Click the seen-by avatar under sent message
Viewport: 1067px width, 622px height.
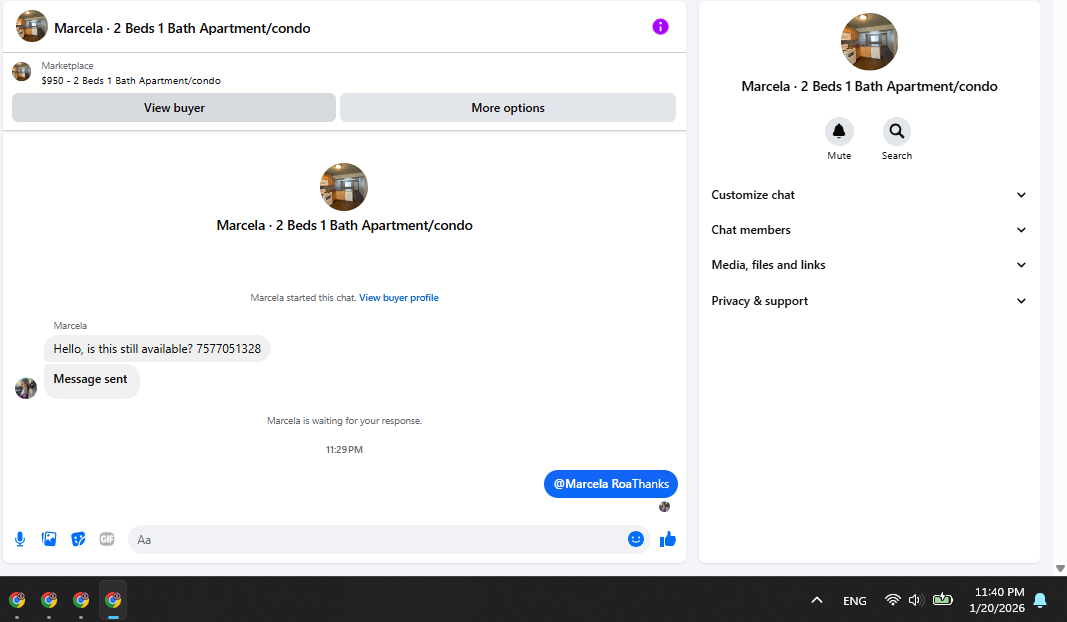point(664,506)
